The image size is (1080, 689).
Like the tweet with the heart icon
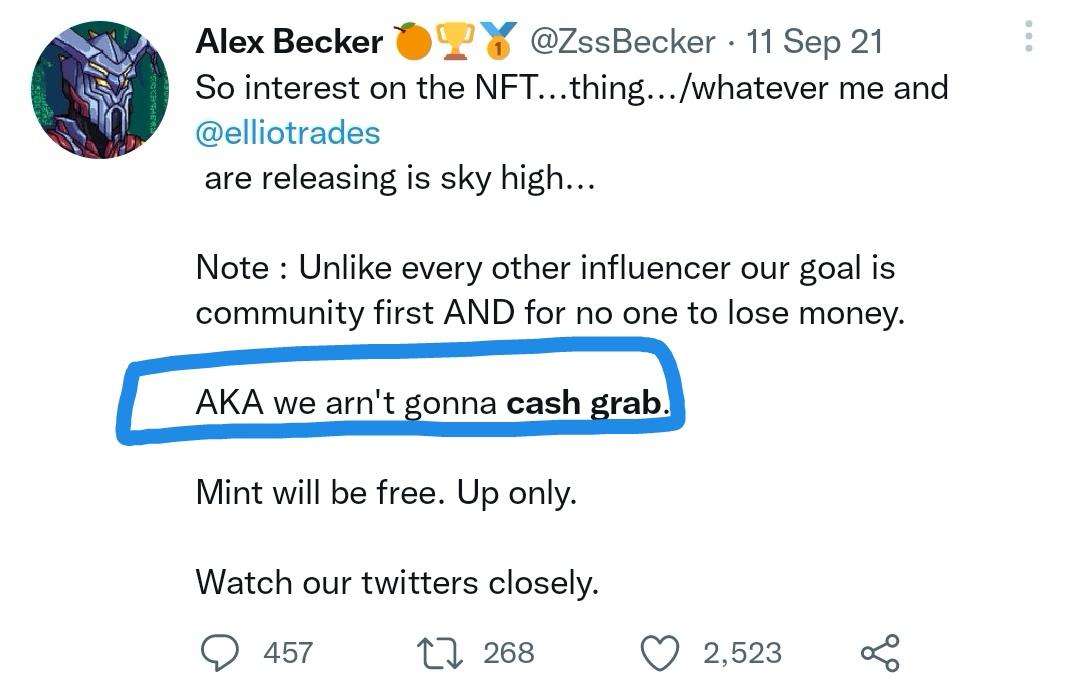(x=658, y=653)
